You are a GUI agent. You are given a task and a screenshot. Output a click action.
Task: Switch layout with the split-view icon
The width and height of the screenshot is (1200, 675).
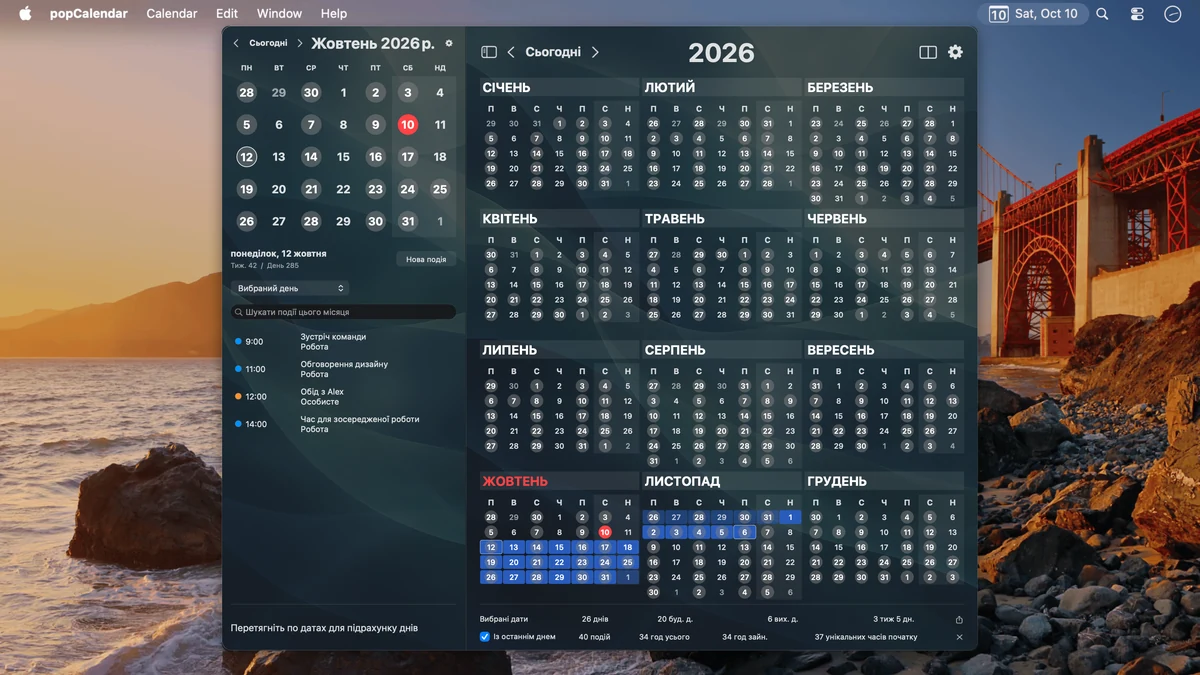pos(928,52)
